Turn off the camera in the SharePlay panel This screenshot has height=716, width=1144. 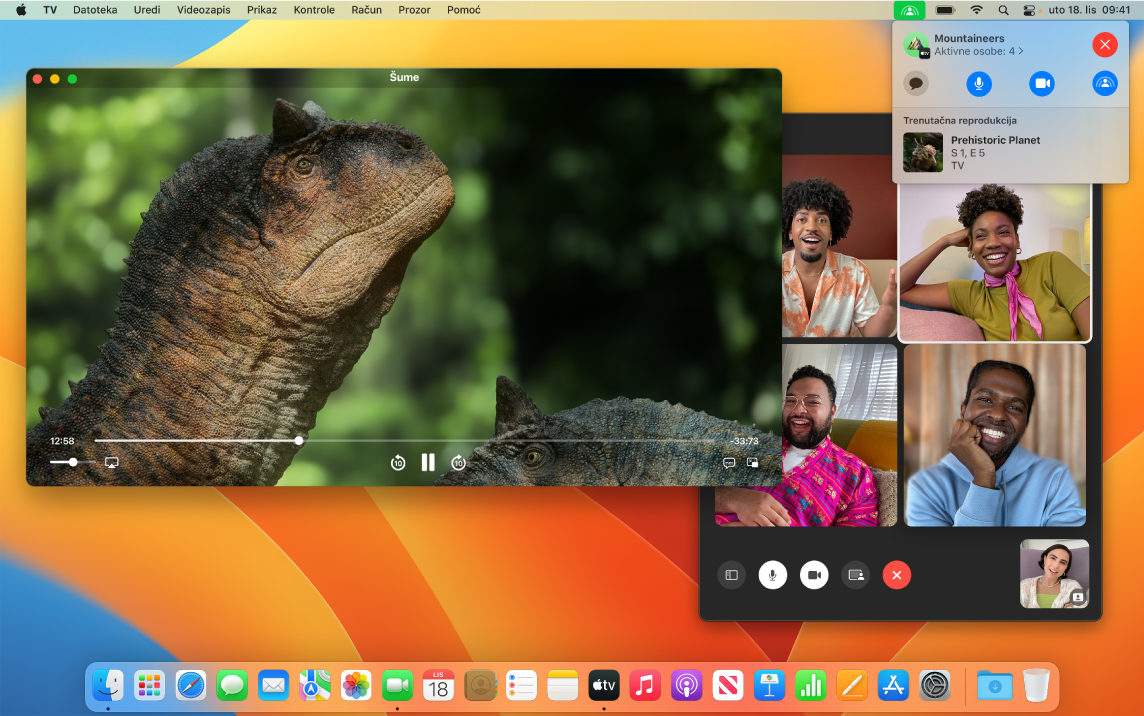click(1041, 84)
